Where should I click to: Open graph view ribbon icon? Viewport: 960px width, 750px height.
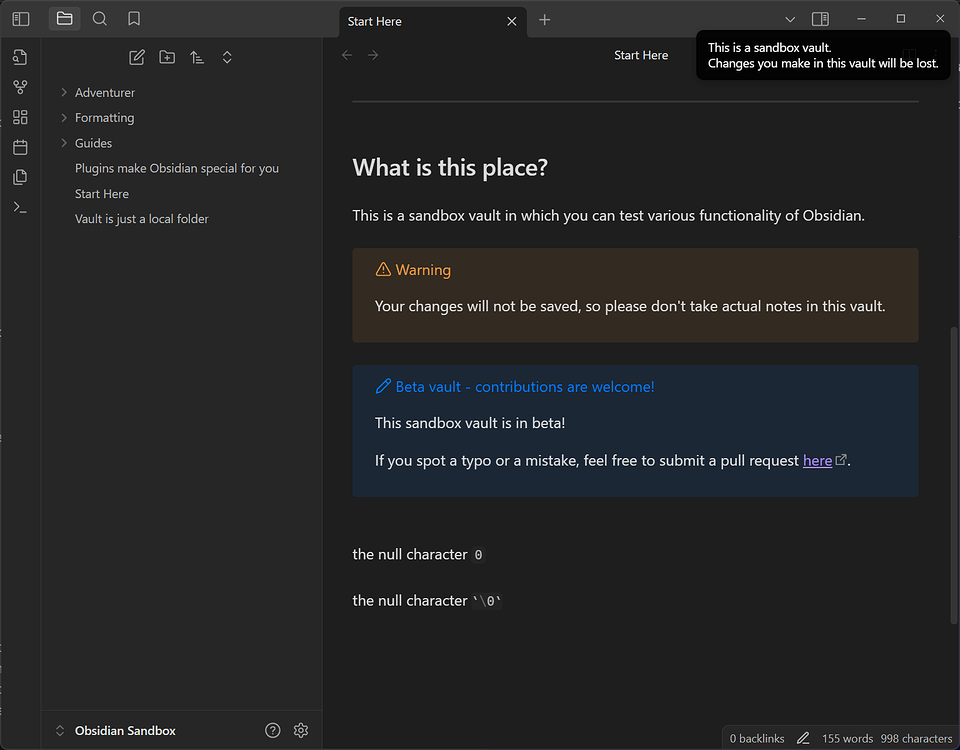[x=20, y=87]
